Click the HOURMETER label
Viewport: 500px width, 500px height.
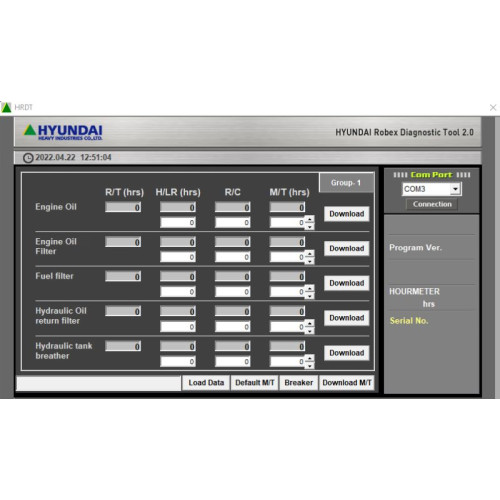[x=414, y=291]
